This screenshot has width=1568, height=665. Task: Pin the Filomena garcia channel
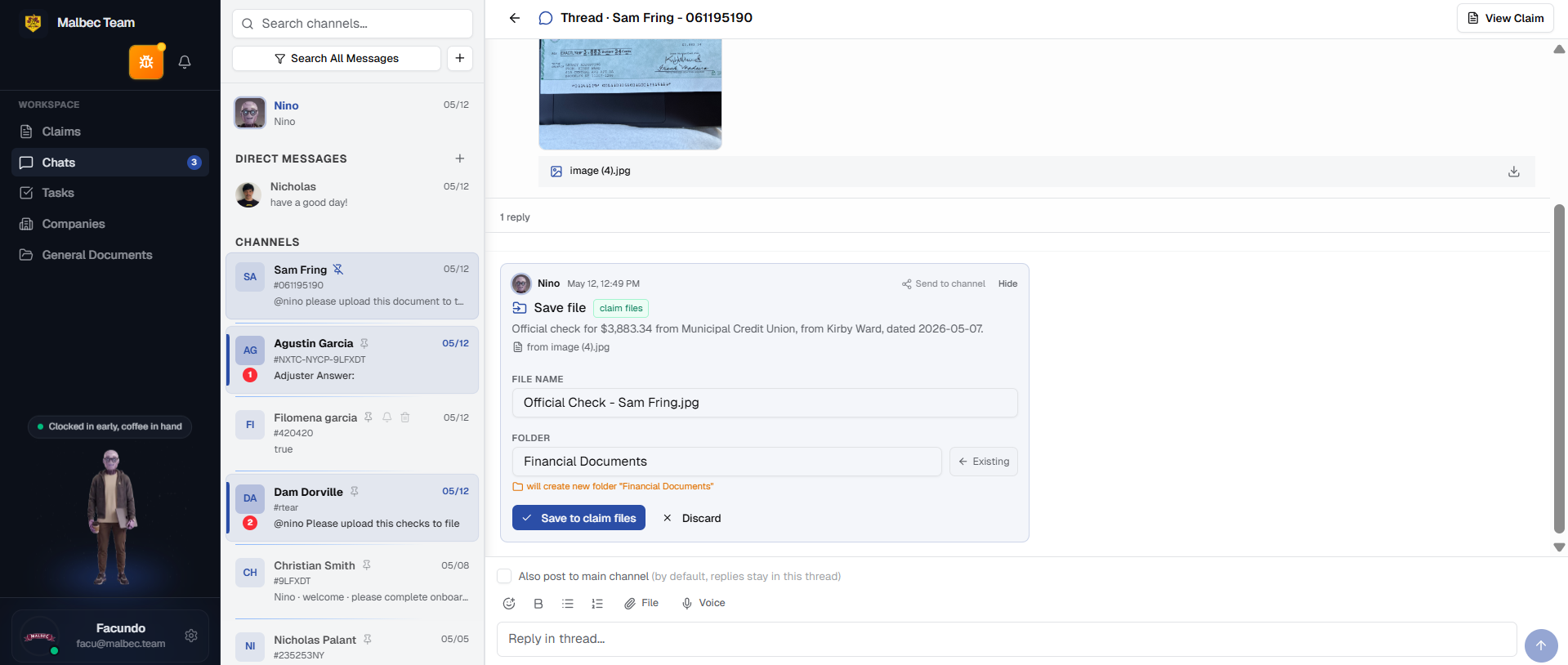[x=369, y=417]
